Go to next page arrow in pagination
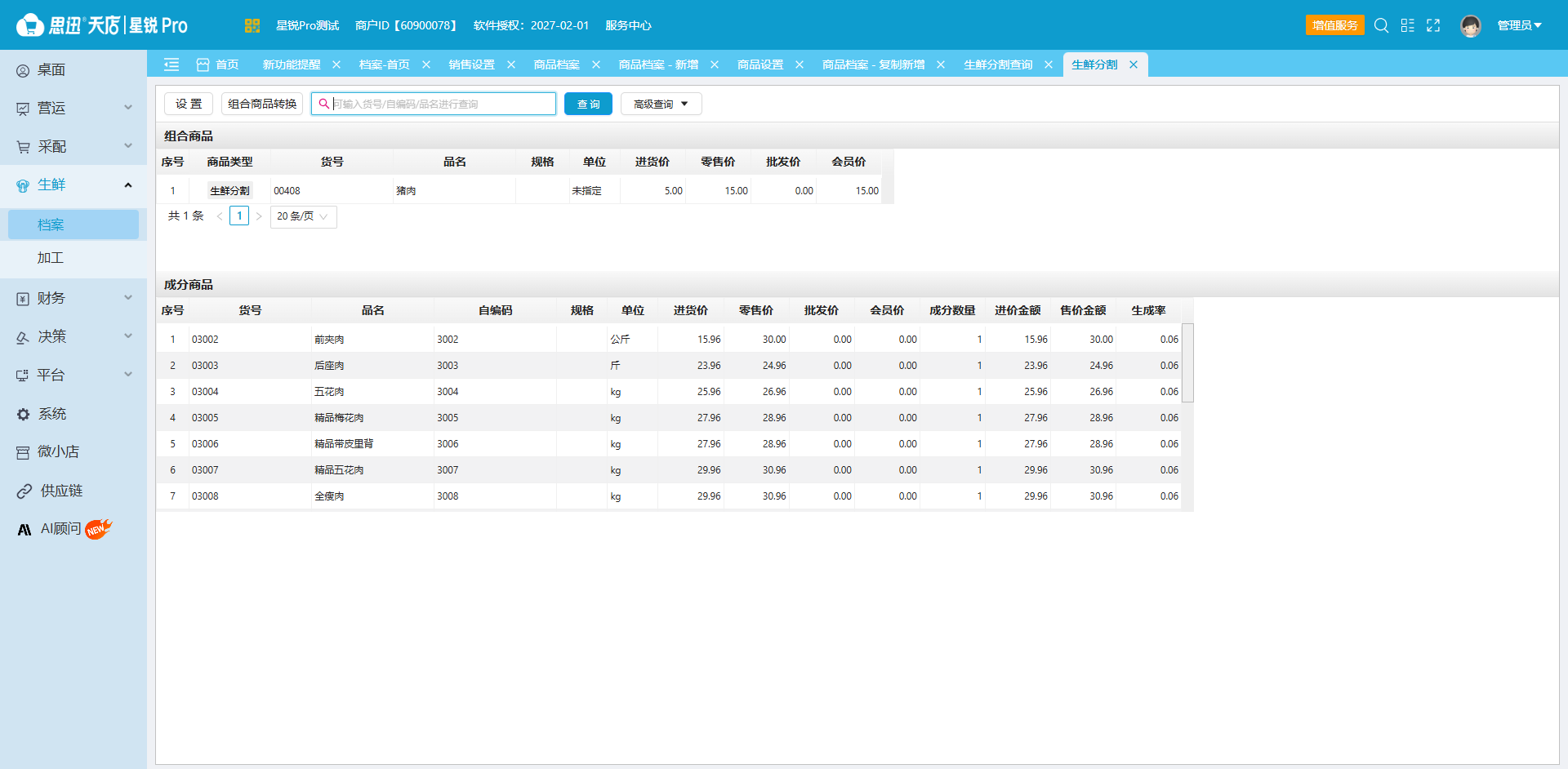This screenshot has width=1568, height=769. [259, 216]
